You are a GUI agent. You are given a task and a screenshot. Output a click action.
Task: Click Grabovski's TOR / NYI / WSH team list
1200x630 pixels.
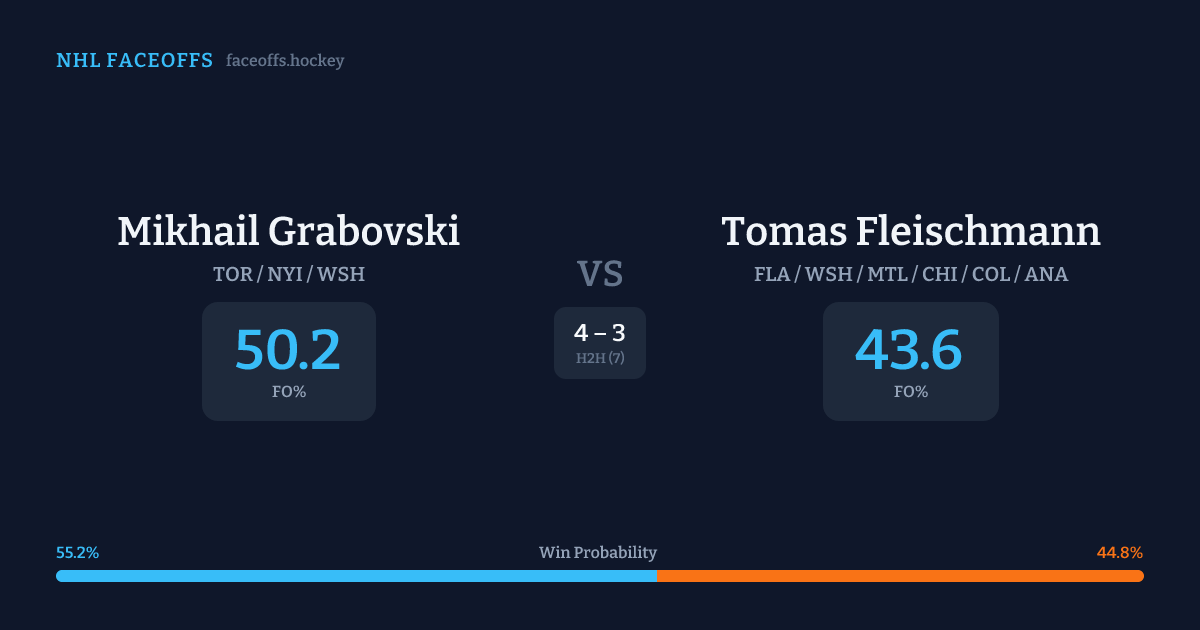(x=288, y=274)
